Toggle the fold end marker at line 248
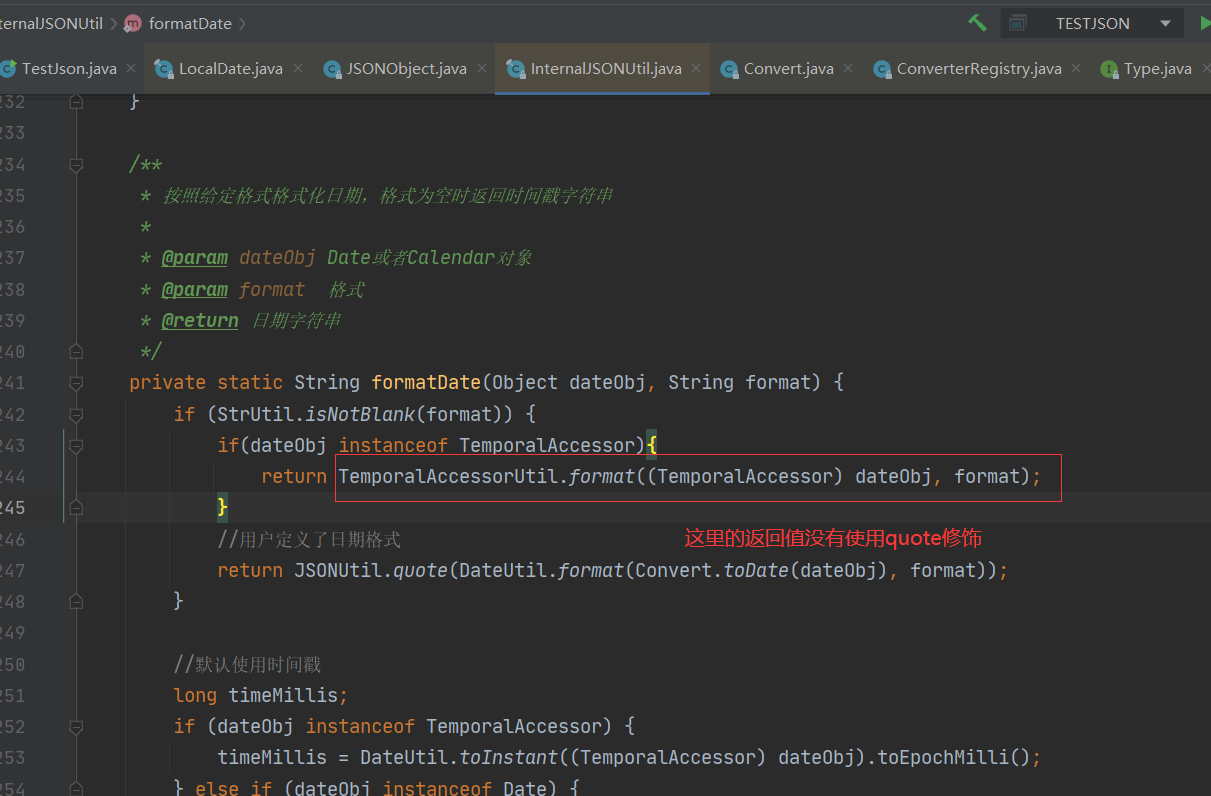This screenshot has height=796, width=1211. click(x=76, y=601)
